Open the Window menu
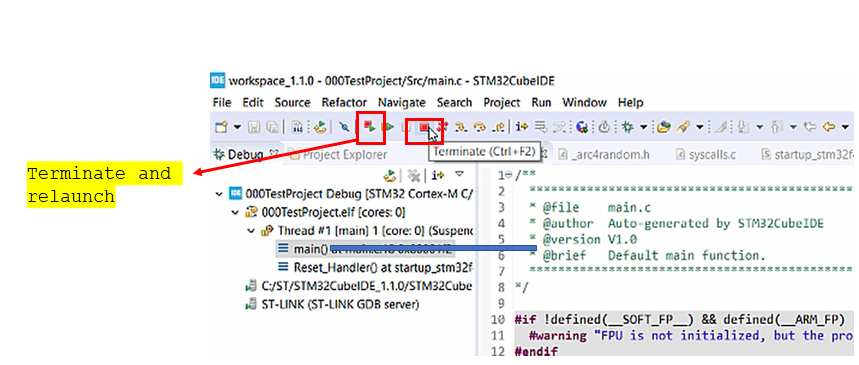The width and height of the screenshot is (859, 365). 585,102
